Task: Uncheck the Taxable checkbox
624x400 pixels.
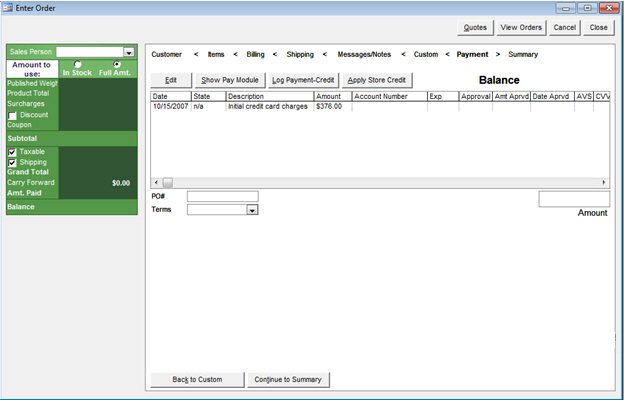Action: pyautogui.click(x=12, y=152)
